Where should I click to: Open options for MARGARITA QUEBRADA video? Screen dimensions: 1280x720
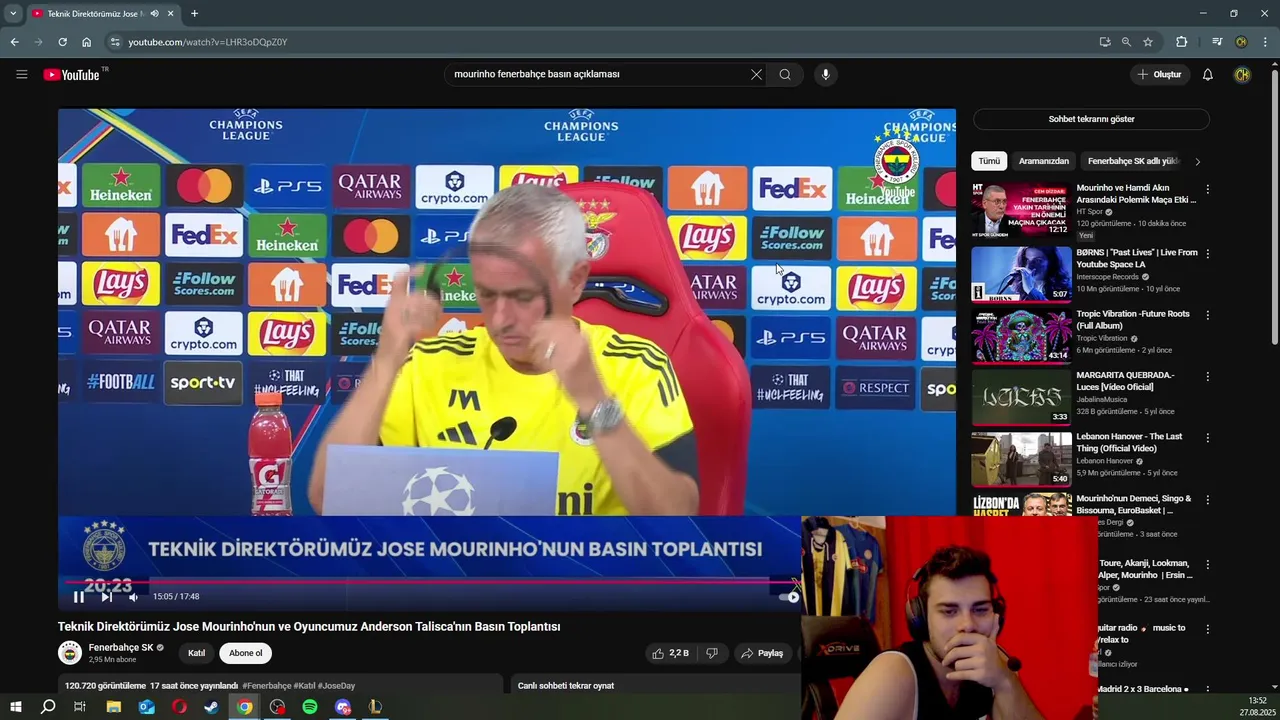coord(1207,377)
